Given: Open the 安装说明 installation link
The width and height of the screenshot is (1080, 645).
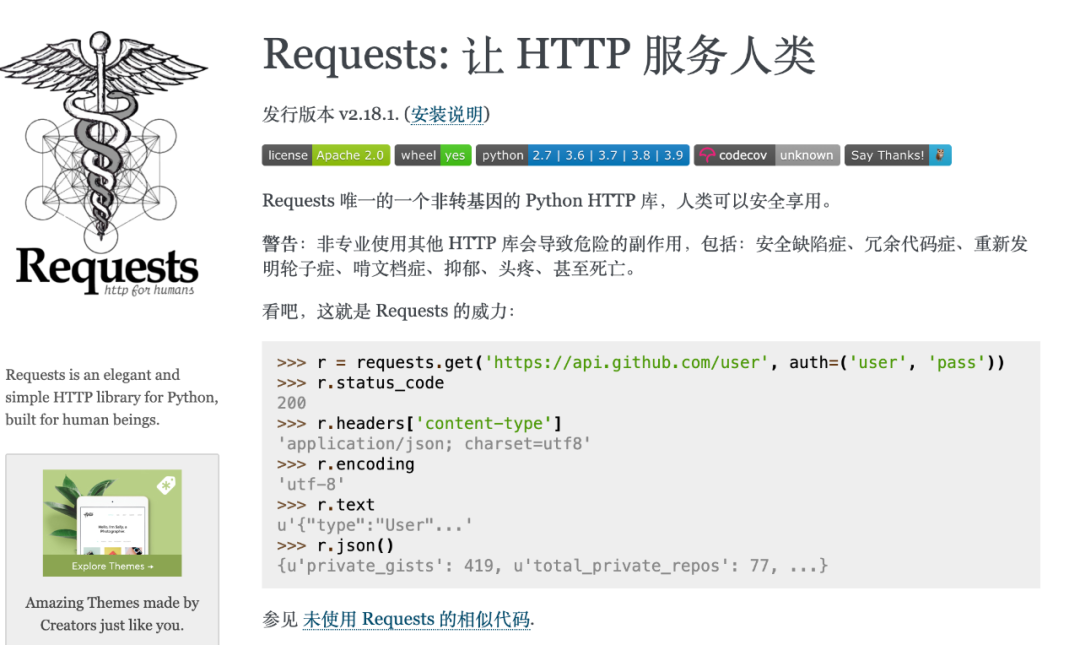Looking at the screenshot, I should click(449, 114).
